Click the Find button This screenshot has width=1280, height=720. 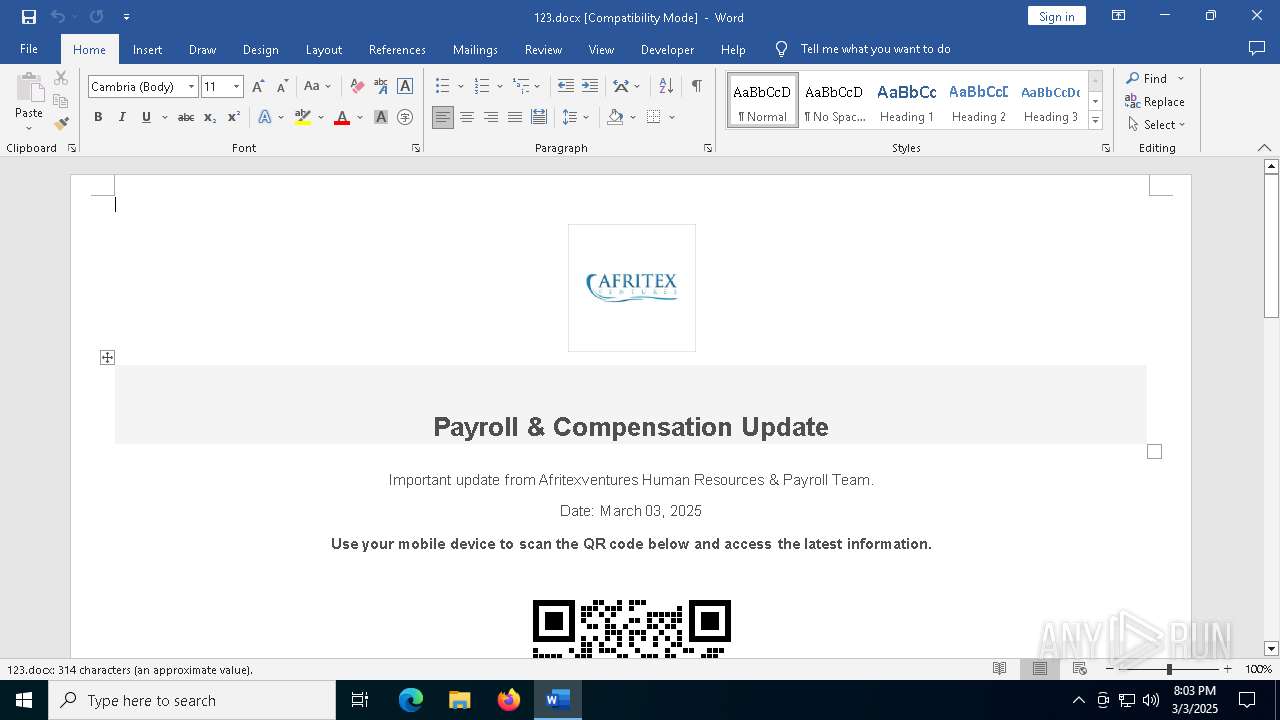(1147, 78)
